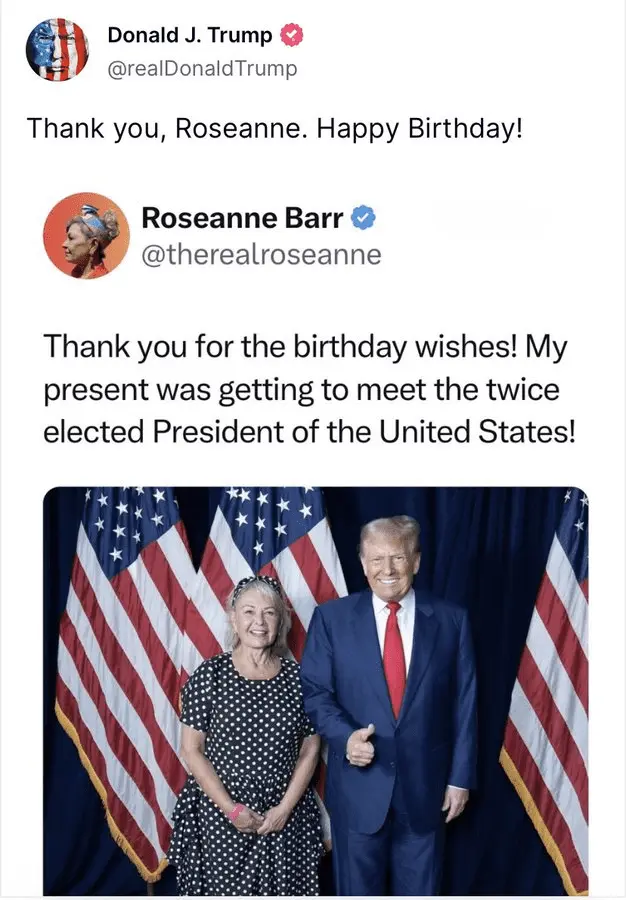This screenshot has width=626, height=900.
Task: Click the orange circular avatar of the quoted post
Action: click(86, 236)
